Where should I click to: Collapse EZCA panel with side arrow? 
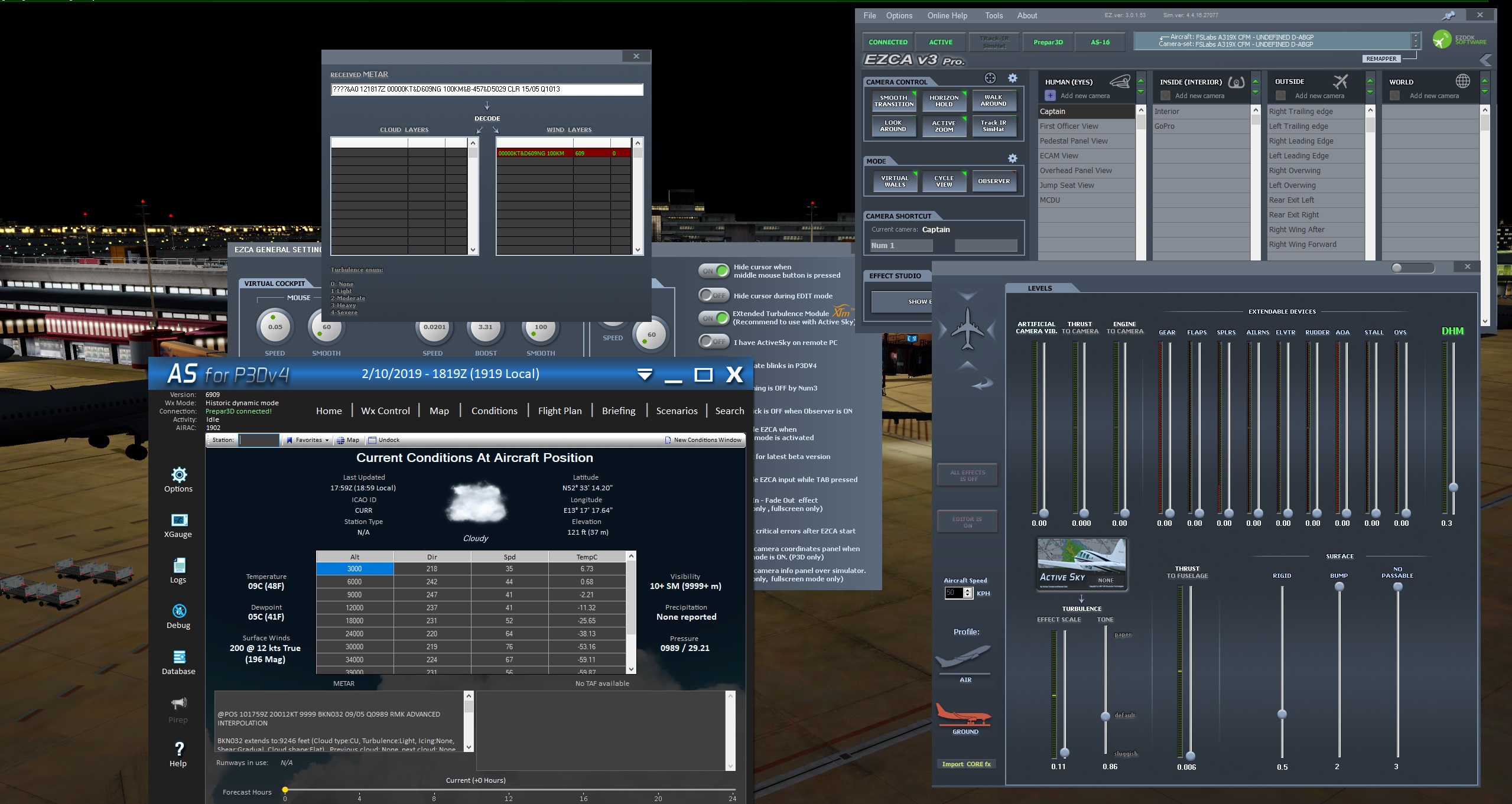tap(1485, 60)
